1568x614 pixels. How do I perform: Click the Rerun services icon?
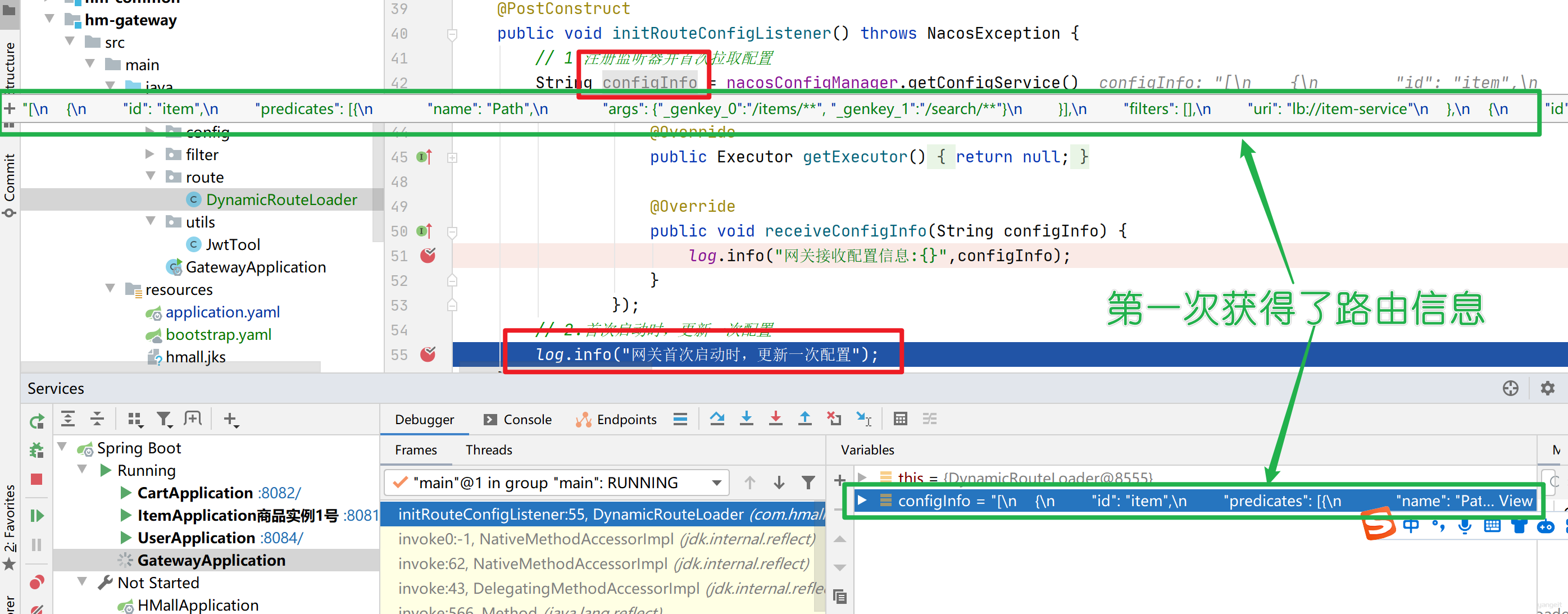[x=37, y=421]
